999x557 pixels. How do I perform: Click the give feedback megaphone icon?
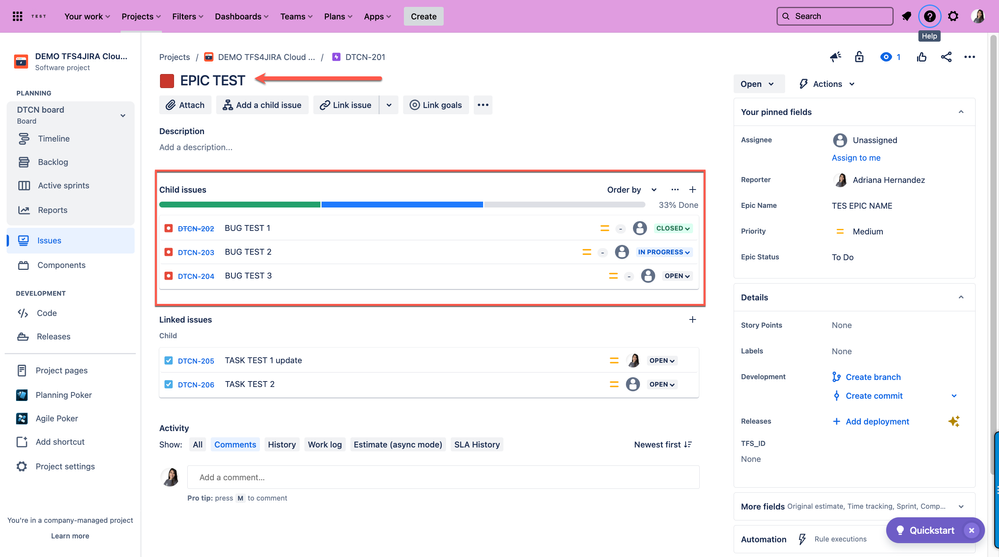[835, 57]
